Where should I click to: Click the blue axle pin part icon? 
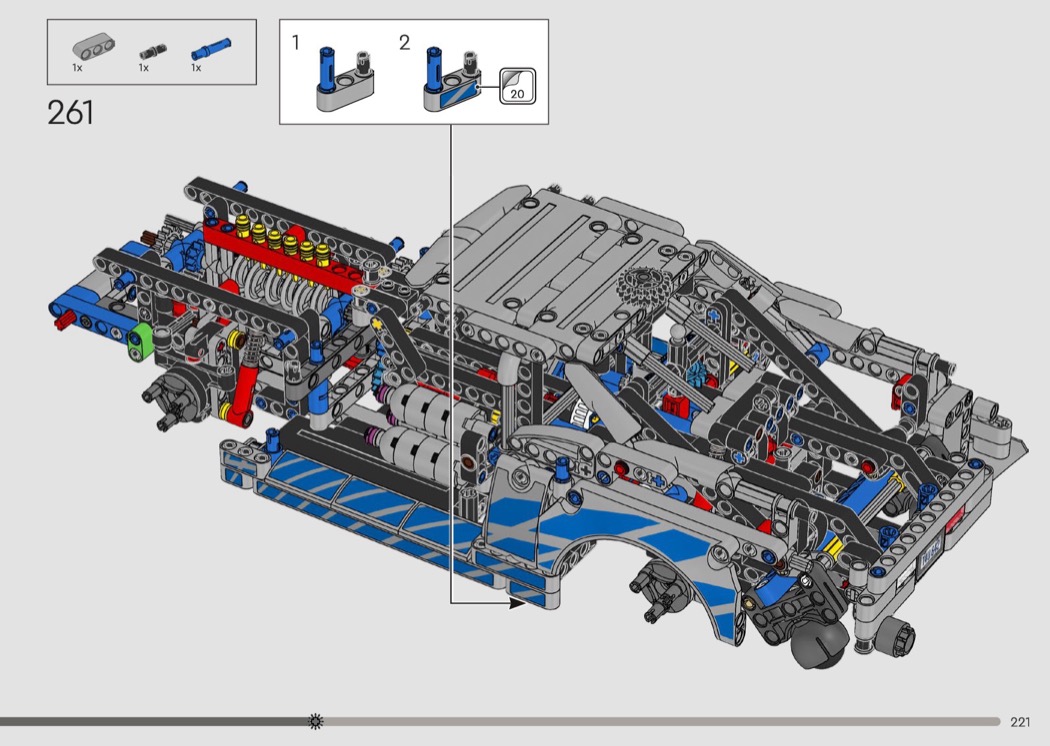[x=209, y=48]
